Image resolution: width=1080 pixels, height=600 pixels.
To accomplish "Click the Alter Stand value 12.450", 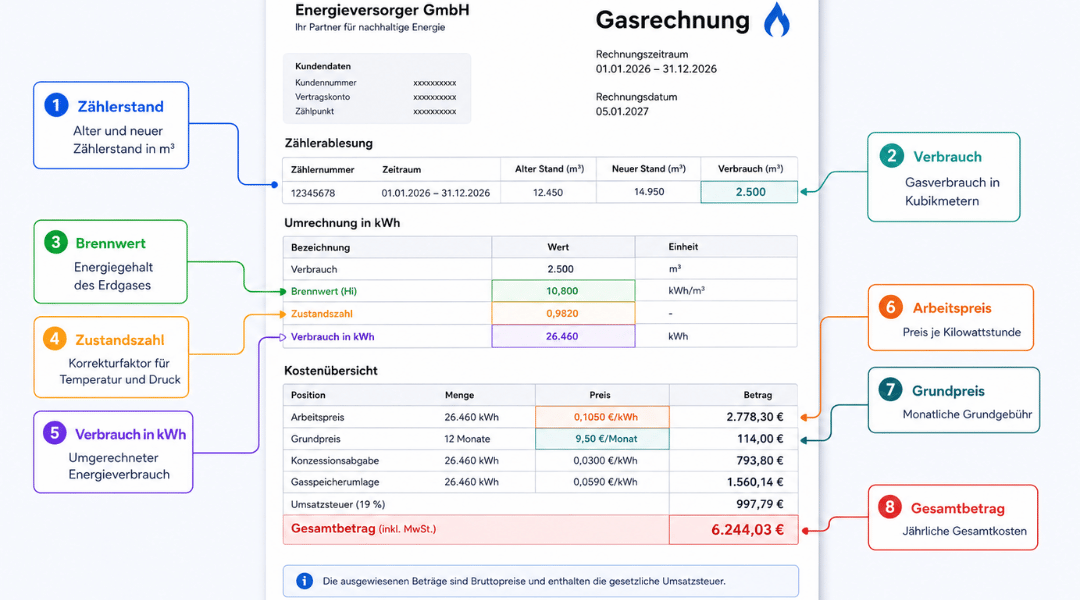I will [x=548, y=193].
